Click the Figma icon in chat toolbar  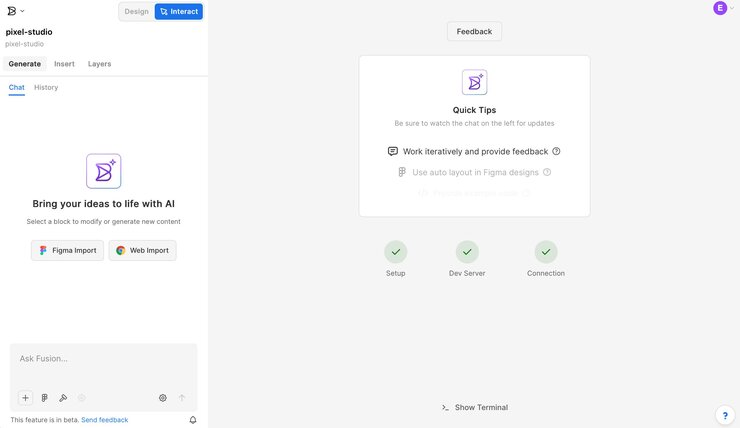pyautogui.click(x=44, y=398)
